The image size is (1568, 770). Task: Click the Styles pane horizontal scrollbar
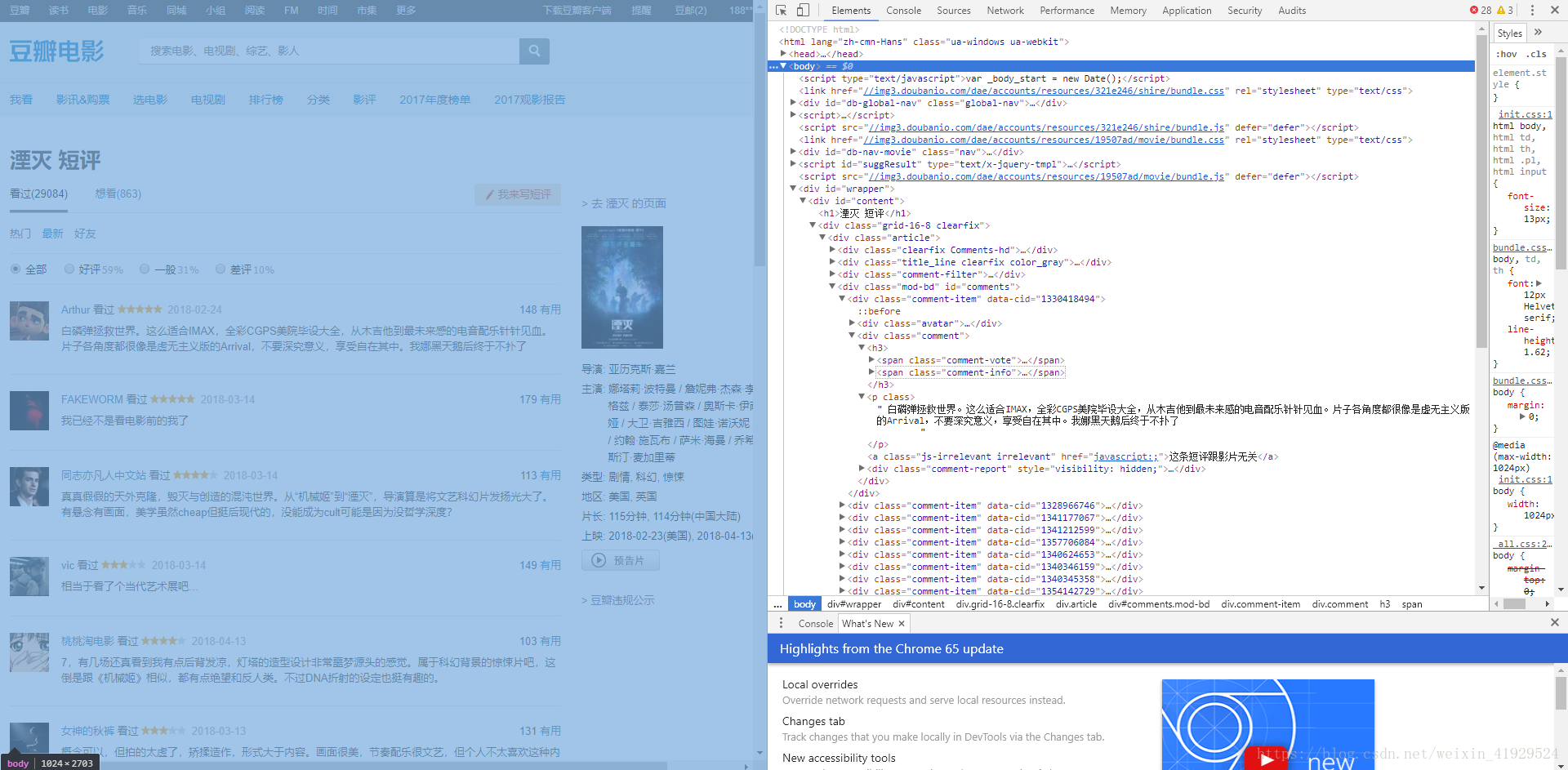click(x=1515, y=604)
